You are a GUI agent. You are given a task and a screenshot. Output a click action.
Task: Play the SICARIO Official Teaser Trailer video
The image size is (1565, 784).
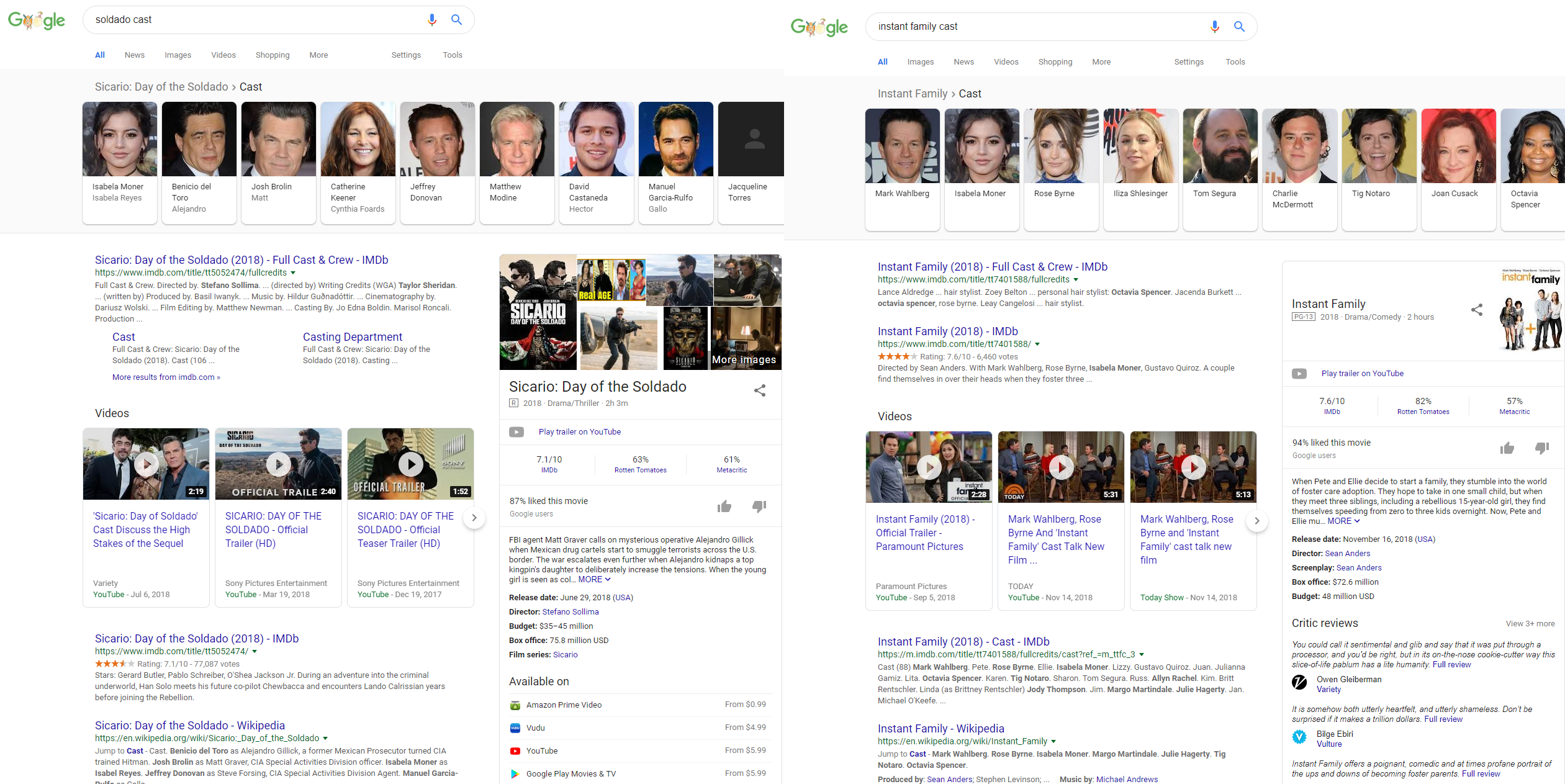[x=411, y=464]
